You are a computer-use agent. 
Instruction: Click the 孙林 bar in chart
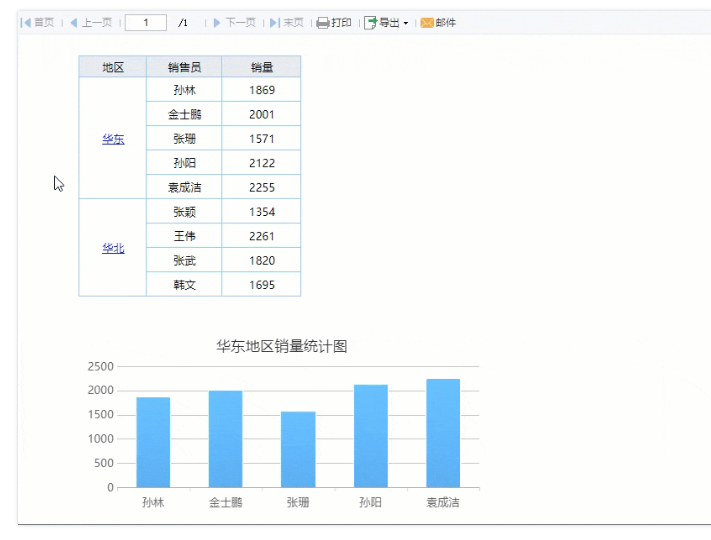click(x=153, y=443)
